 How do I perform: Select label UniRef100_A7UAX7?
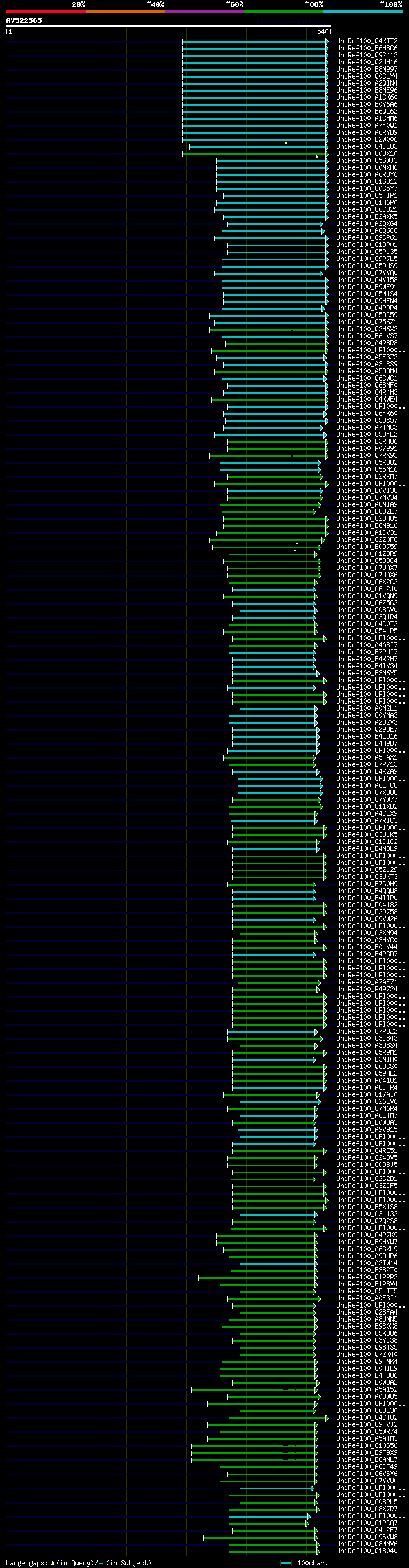(367, 568)
